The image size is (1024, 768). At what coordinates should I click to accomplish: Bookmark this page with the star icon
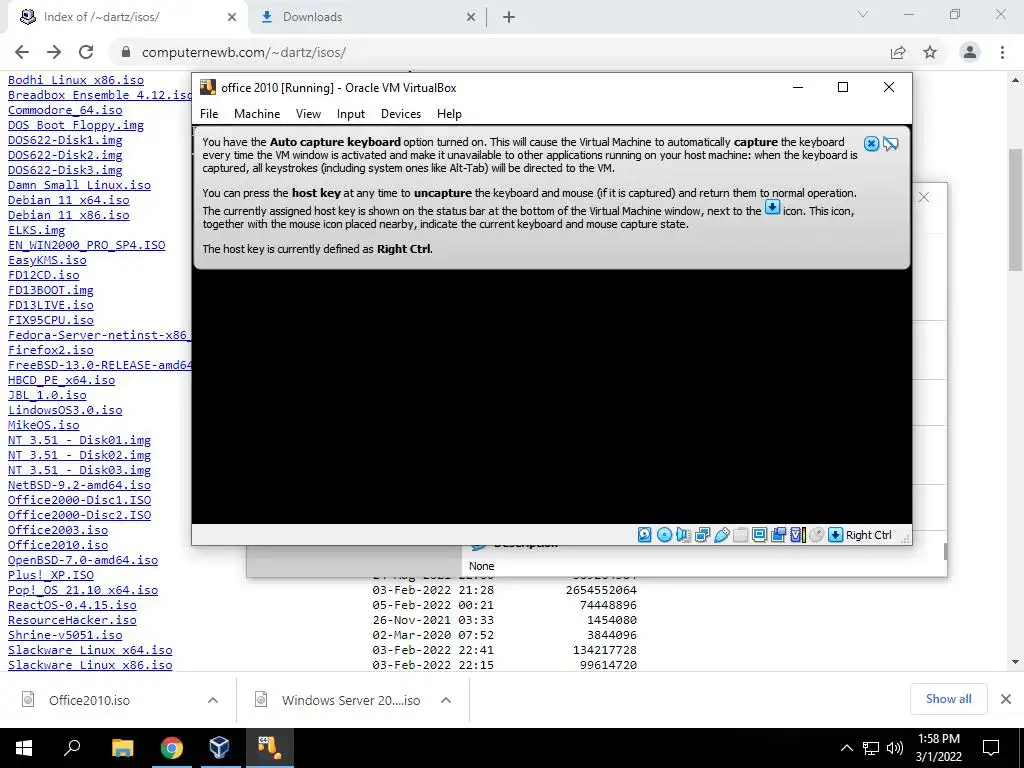tap(930, 52)
